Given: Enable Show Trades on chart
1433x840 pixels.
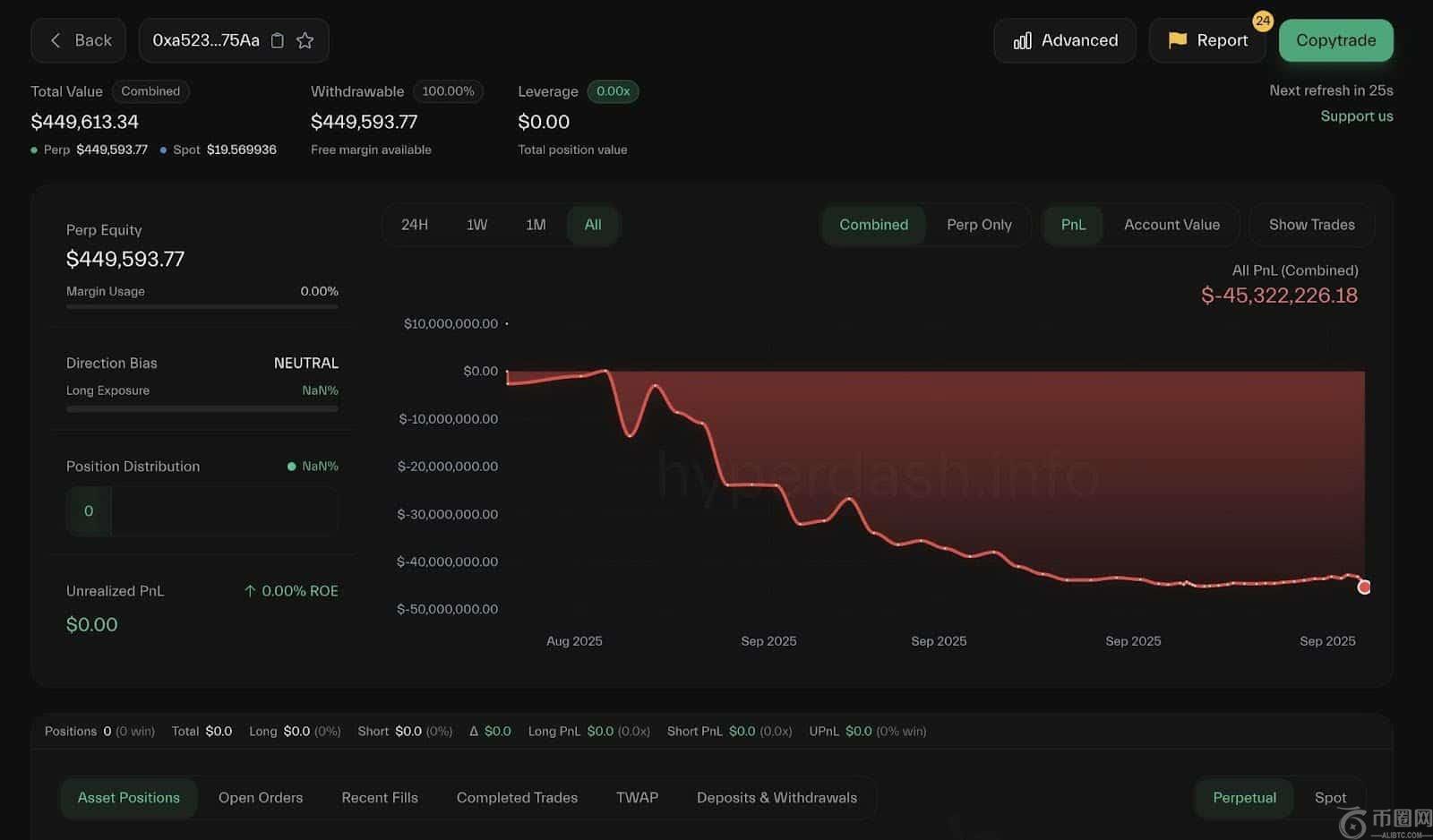Looking at the screenshot, I should click(x=1311, y=225).
